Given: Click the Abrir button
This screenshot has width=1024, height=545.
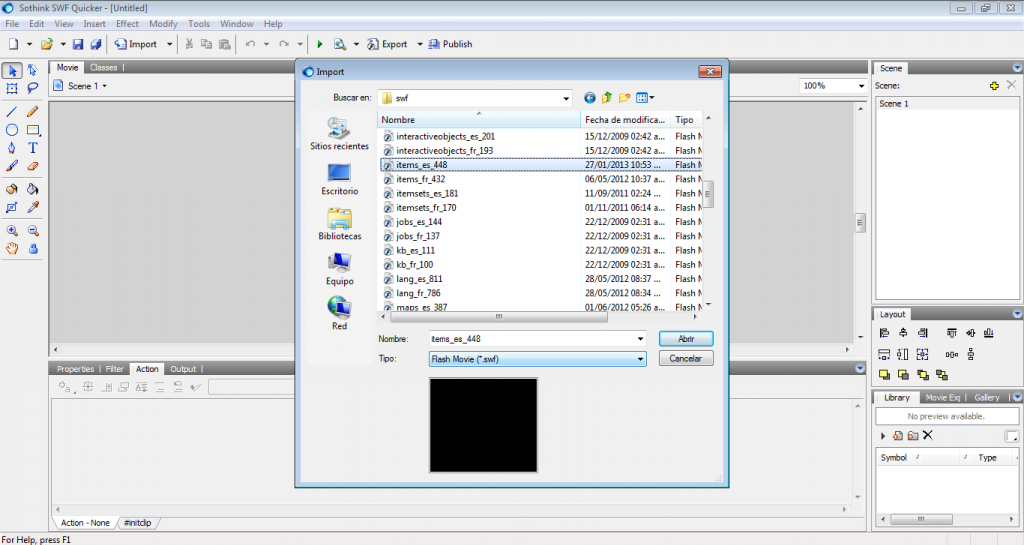Looking at the screenshot, I should (x=686, y=339).
